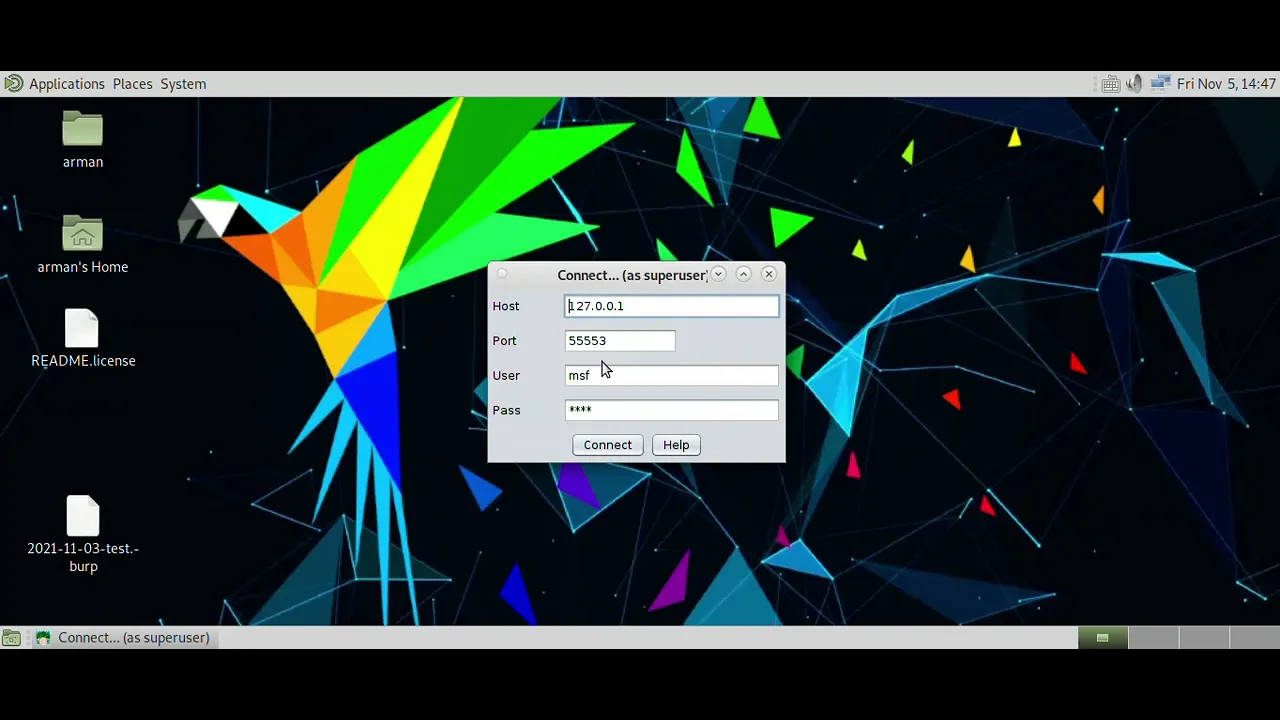Open the Places menu
The height and width of the screenshot is (720, 1280).
[x=132, y=84]
